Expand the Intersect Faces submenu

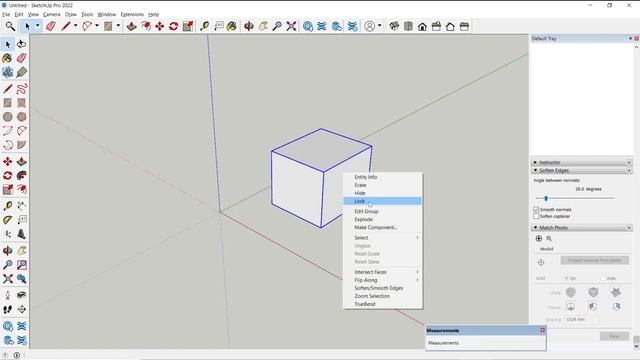(382, 272)
